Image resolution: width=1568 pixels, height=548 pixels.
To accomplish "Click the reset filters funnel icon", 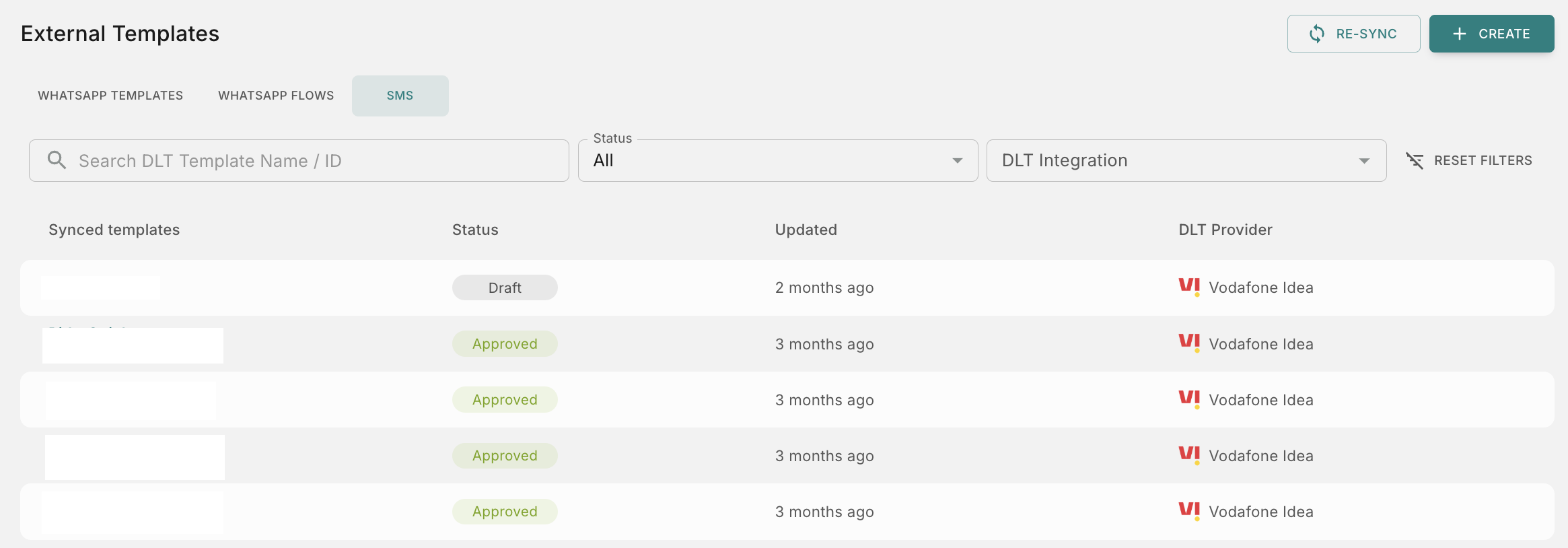I will click(x=1415, y=160).
